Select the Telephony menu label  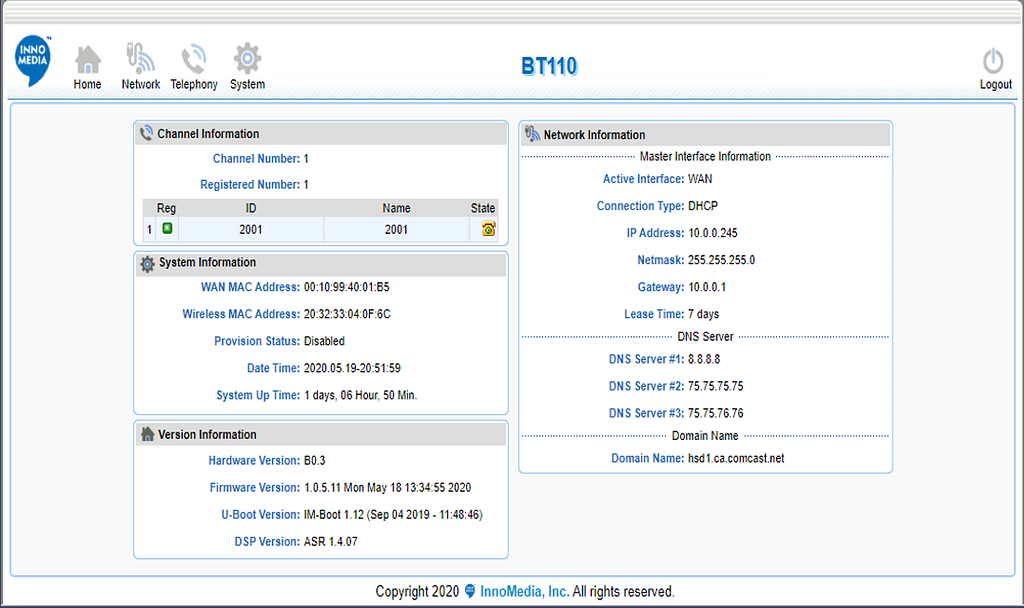194,84
